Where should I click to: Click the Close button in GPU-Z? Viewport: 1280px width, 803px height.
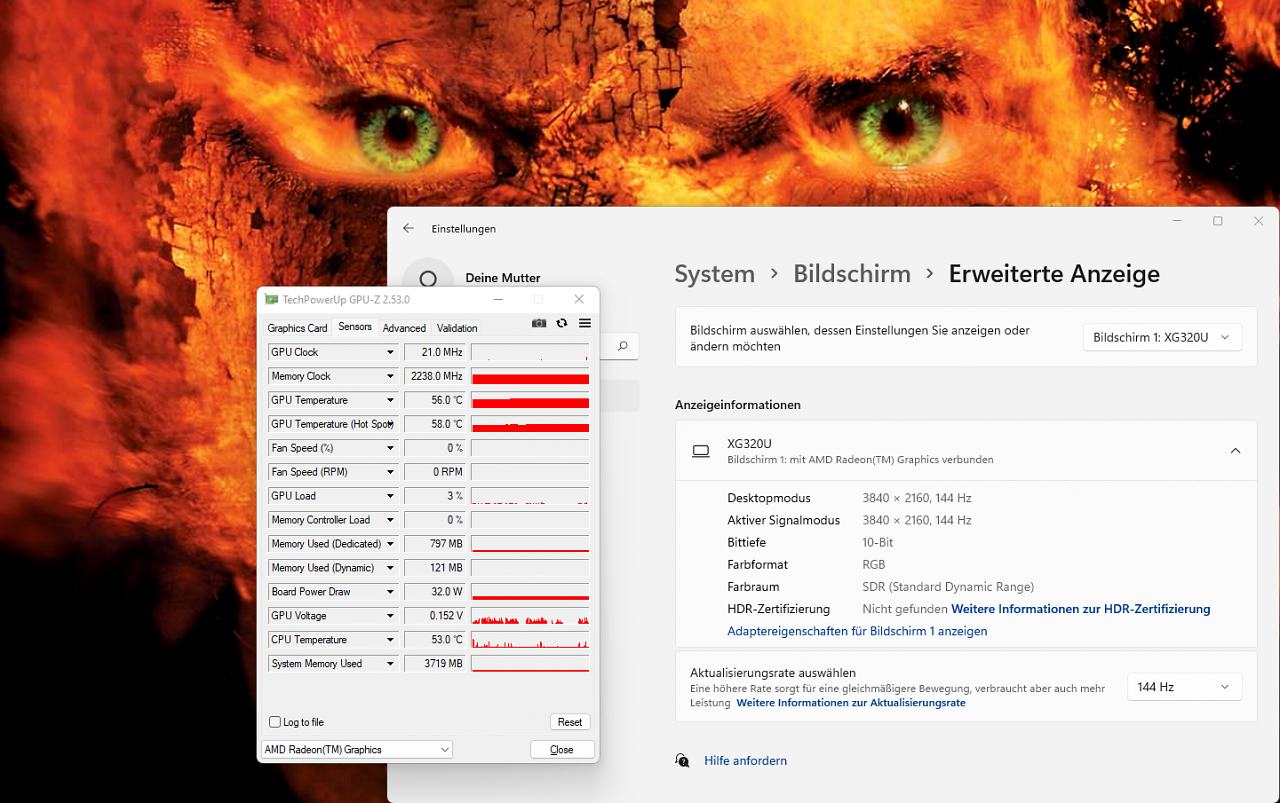(x=562, y=749)
